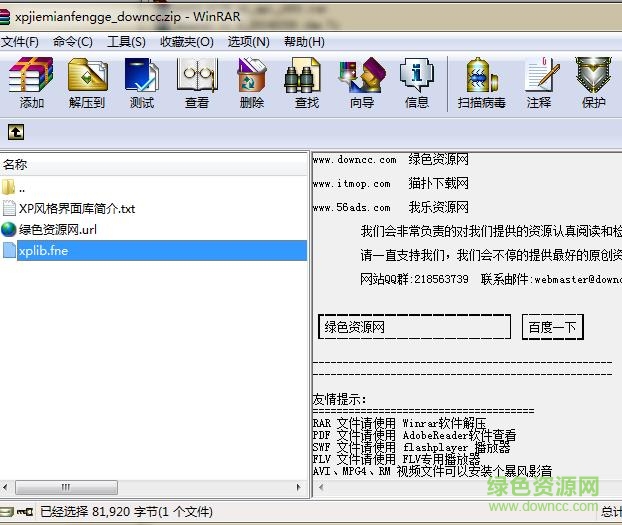Click the text file icon of XP风格界面库简介.txt
The width and height of the screenshot is (622, 525).
tap(9, 208)
